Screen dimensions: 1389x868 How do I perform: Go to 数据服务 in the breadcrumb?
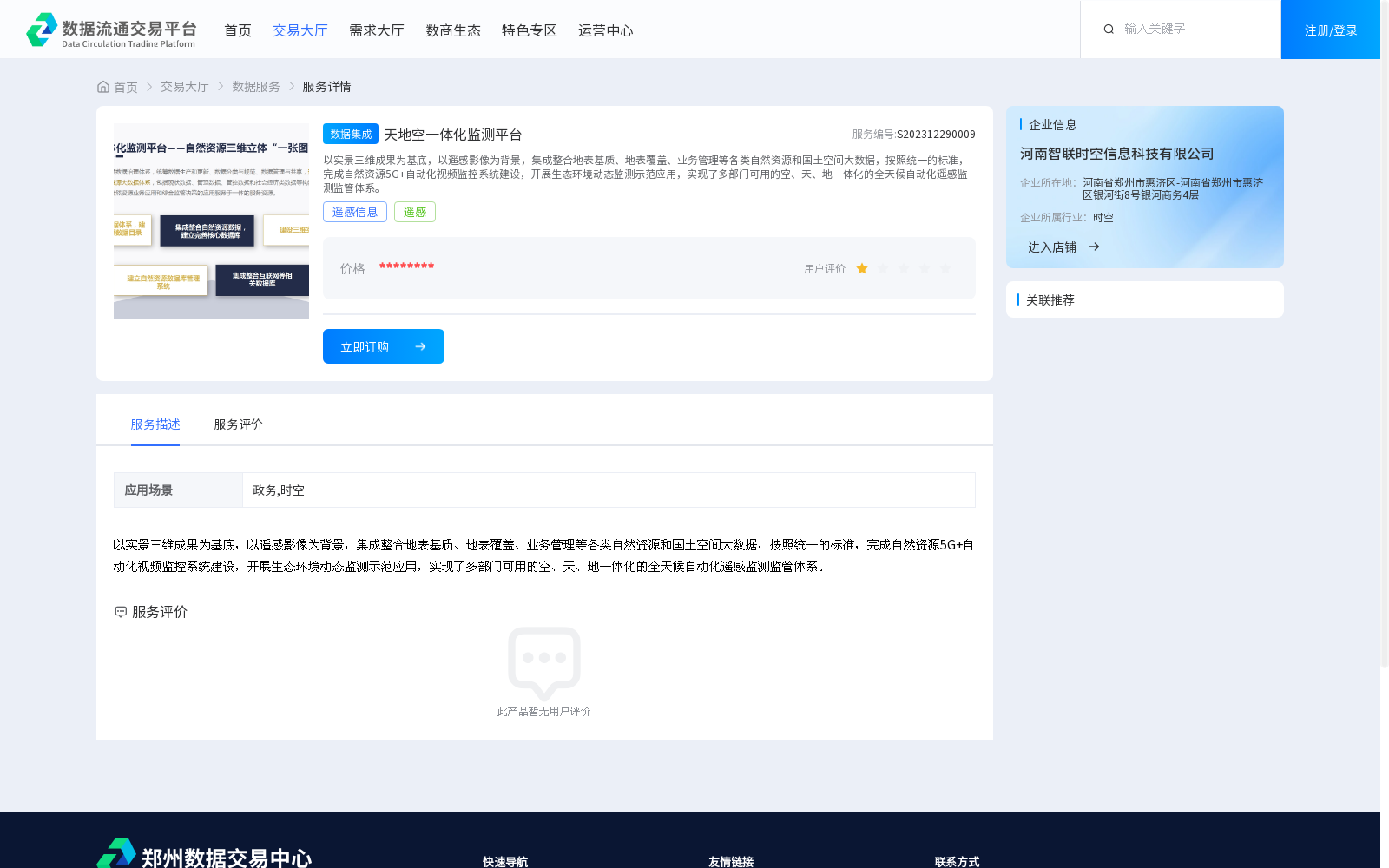pos(256,87)
